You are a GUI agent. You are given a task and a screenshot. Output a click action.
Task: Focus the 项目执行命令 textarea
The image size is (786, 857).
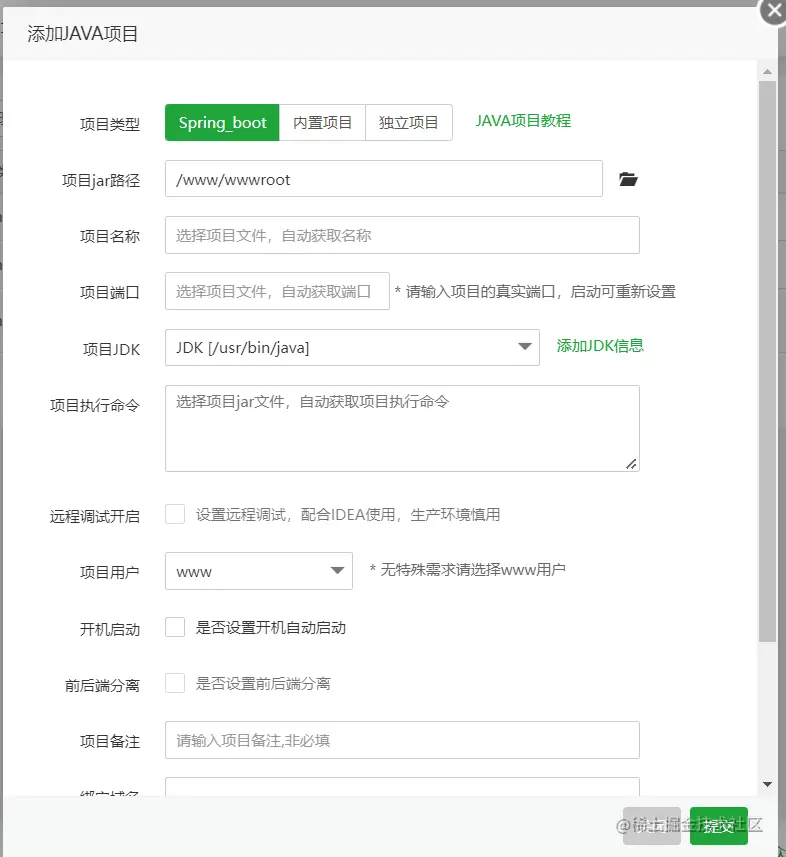402,428
